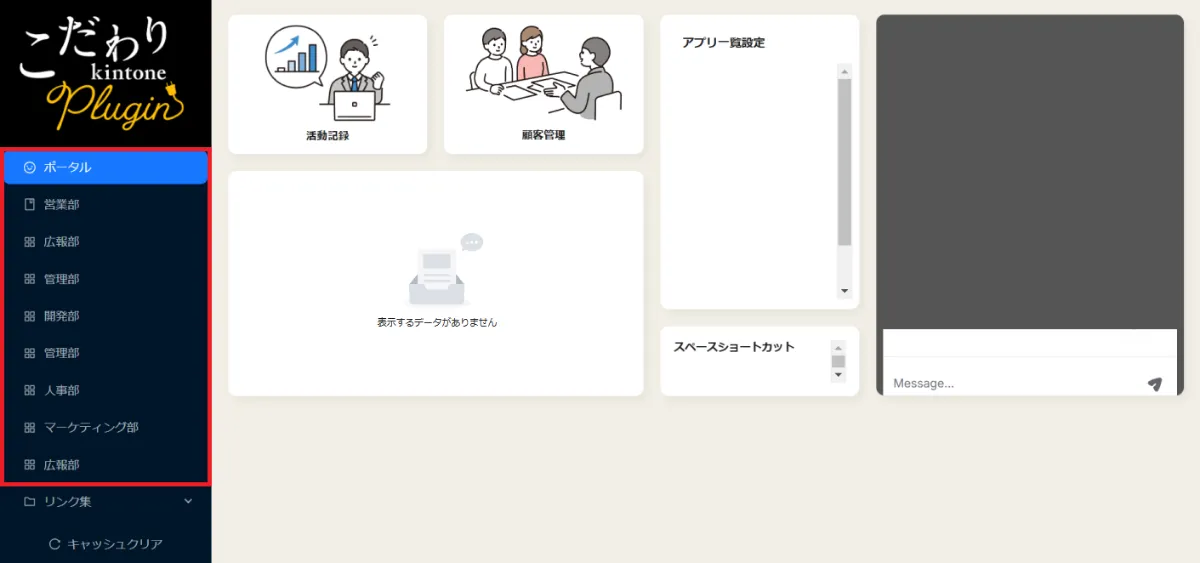Click the paper plane send icon
The width and height of the screenshot is (1200, 563).
point(1155,384)
